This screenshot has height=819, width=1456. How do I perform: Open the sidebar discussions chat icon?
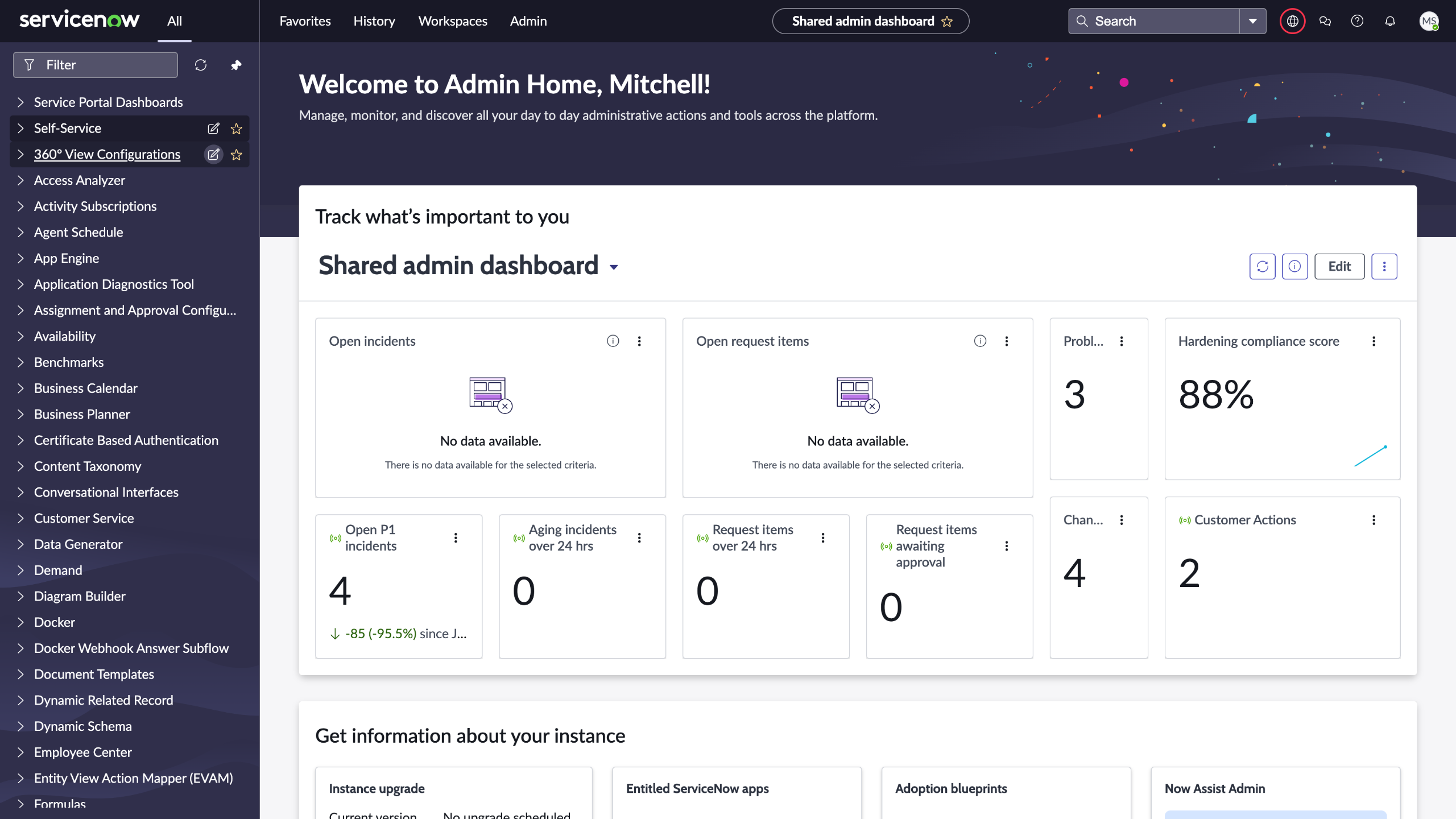[x=1325, y=21]
